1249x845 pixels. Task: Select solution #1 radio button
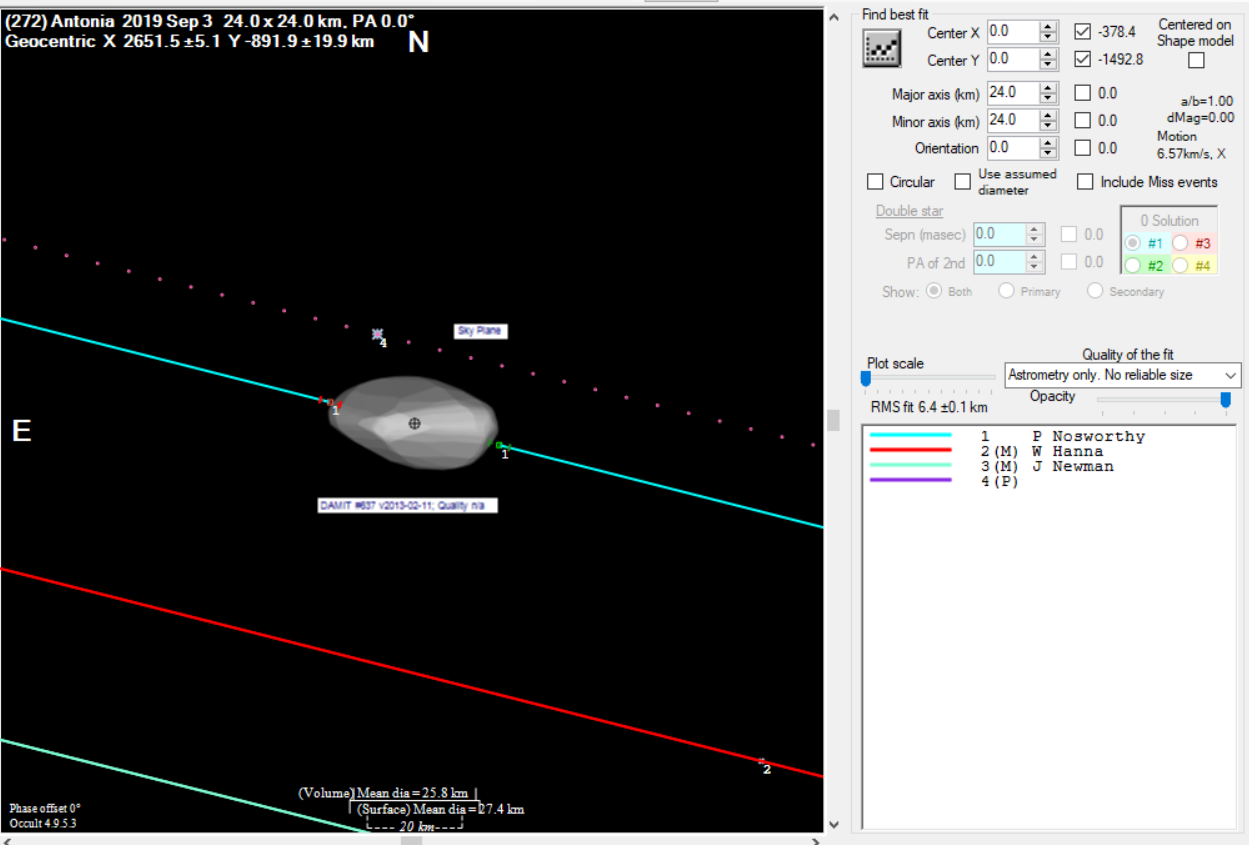coord(1133,243)
